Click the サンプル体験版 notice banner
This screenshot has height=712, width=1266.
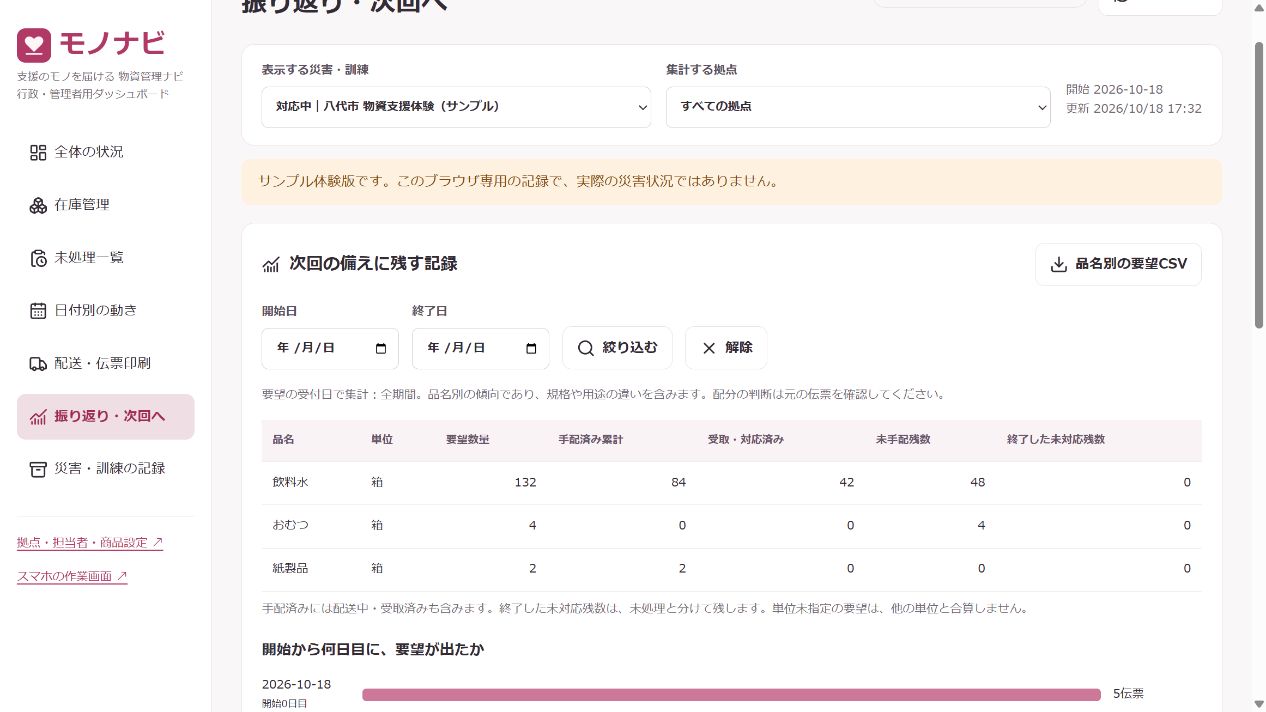point(732,182)
